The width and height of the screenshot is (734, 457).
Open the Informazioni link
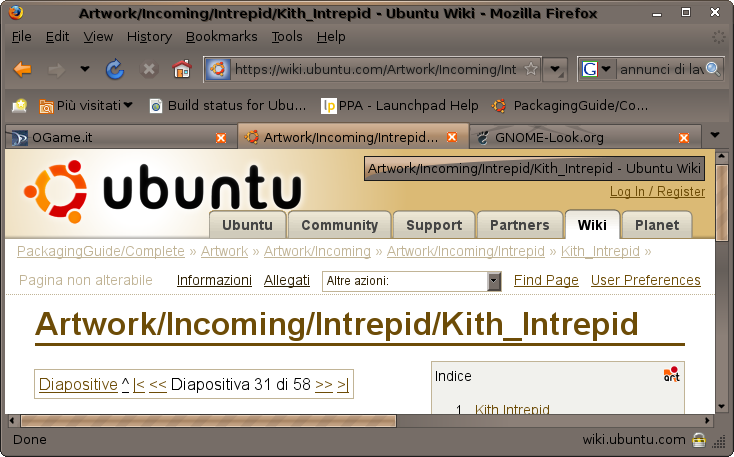(x=214, y=280)
